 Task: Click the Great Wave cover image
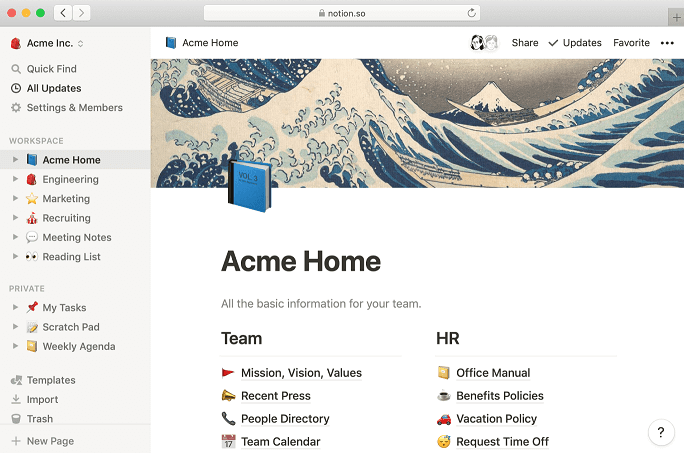pos(417,123)
